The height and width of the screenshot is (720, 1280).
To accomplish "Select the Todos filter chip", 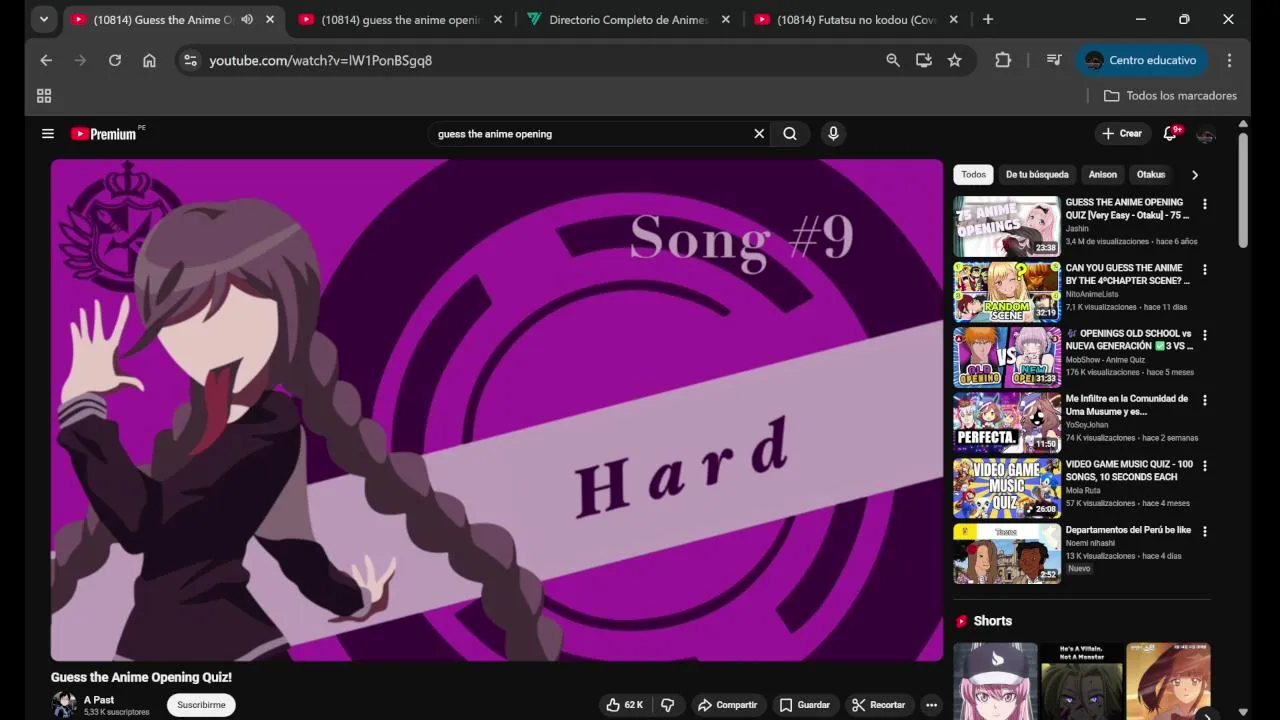I will point(974,175).
